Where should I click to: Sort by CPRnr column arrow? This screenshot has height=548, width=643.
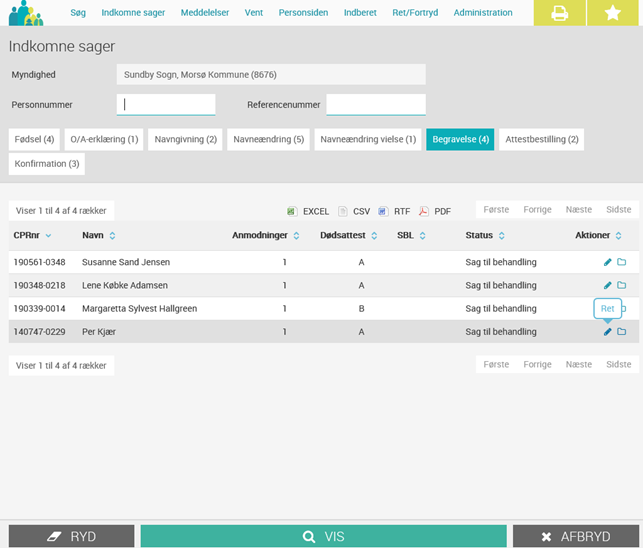click(48, 235)
